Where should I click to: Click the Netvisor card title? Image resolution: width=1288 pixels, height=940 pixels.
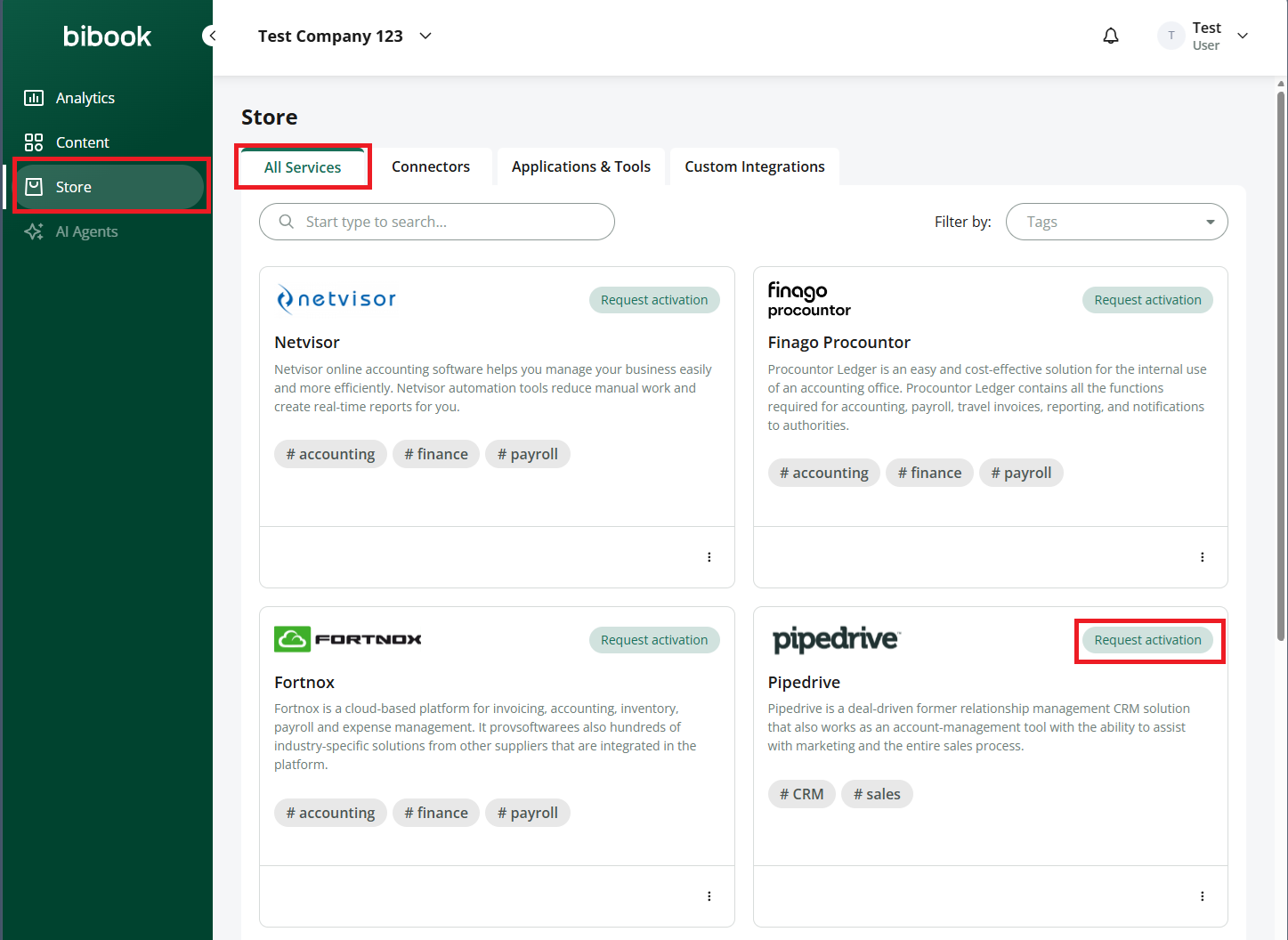click(x=307, y=343)
